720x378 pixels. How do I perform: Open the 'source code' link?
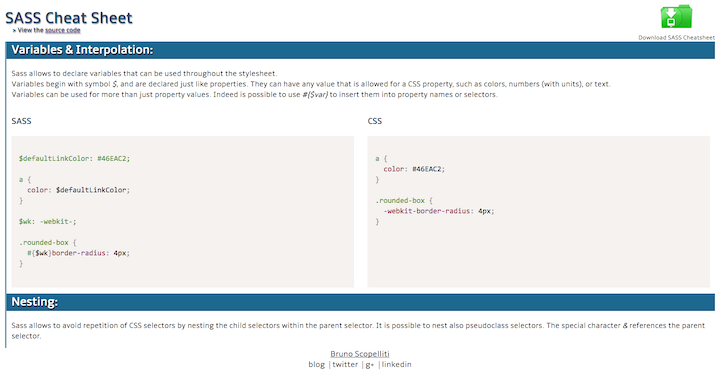click(62, 30)
